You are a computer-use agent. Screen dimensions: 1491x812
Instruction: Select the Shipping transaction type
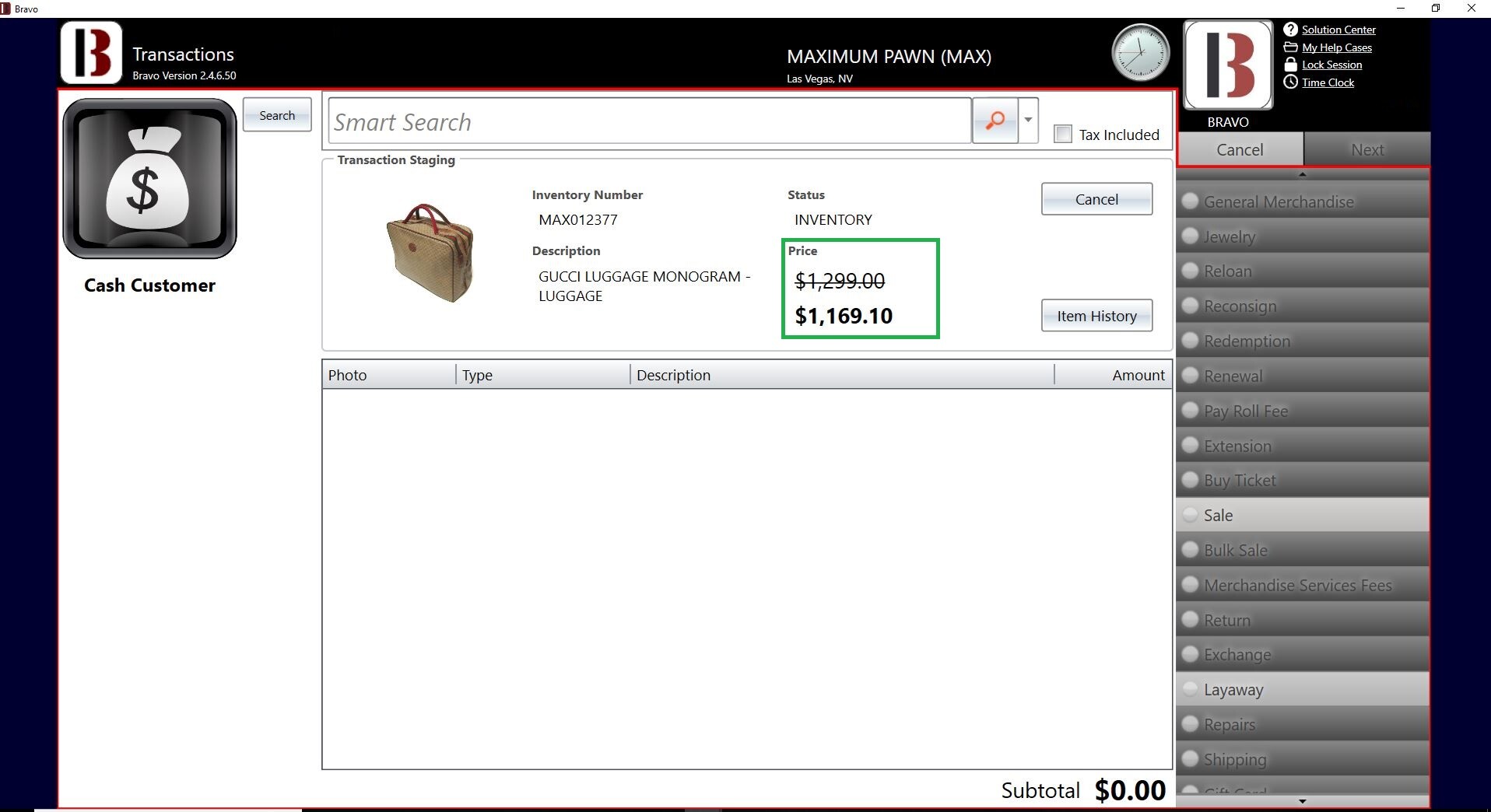click(x=1303, y=759)
